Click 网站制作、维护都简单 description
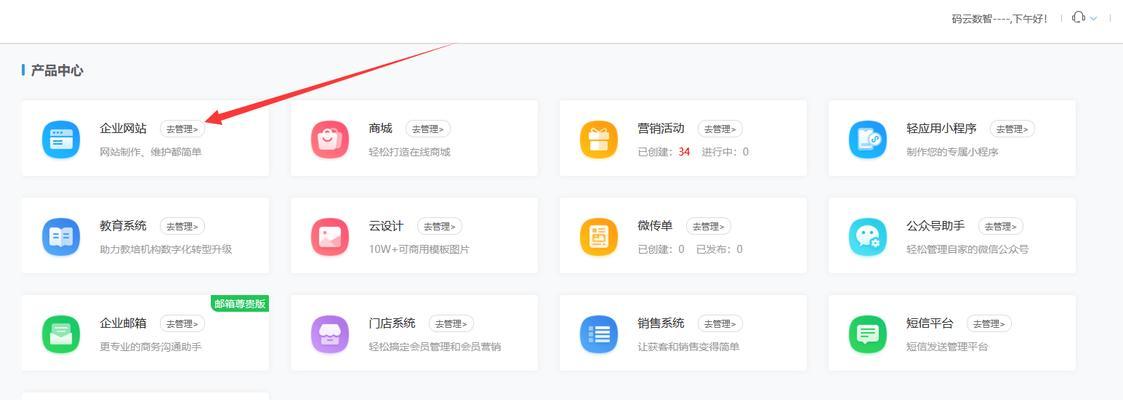Viewport: 1123px width, 400px height. tap(150, 152)
